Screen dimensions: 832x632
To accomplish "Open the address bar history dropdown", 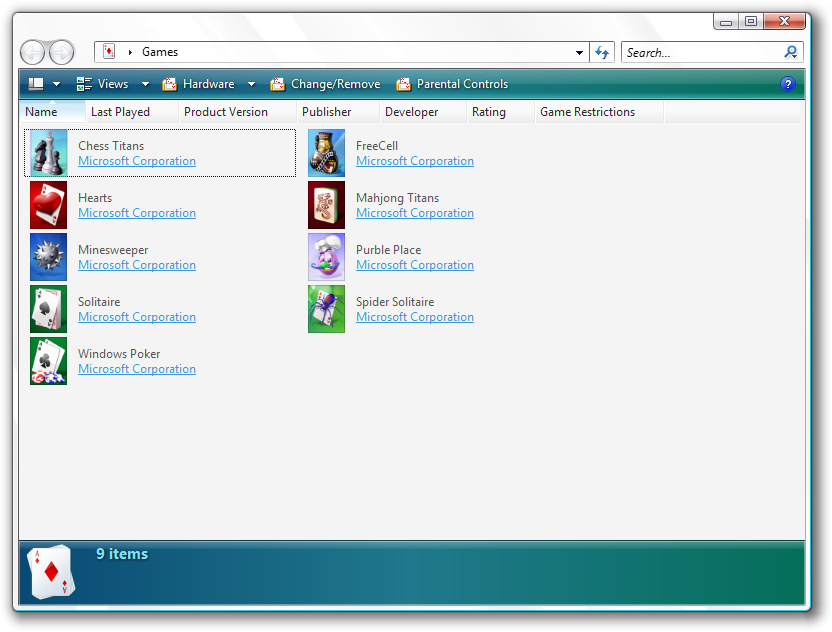I will tap(580, 53).
